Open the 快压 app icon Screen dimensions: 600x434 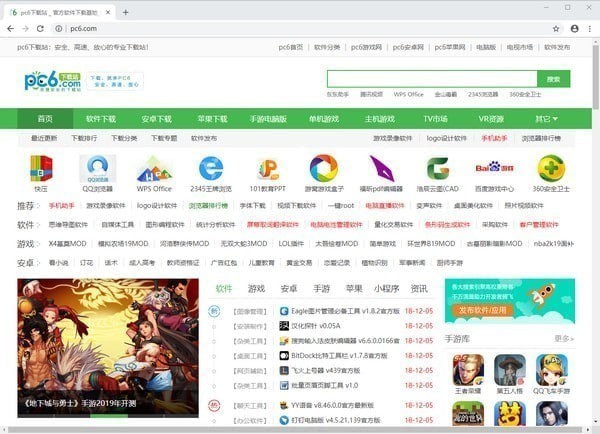point(40,167)
